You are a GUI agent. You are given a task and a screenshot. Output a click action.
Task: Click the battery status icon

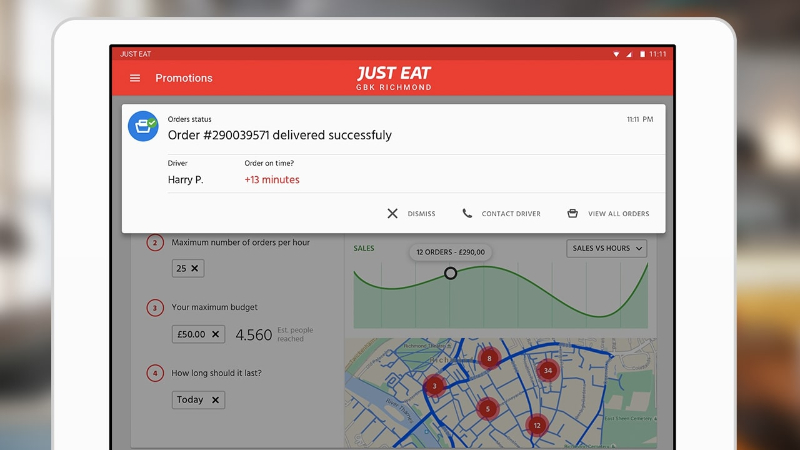[x=642, y=54]
